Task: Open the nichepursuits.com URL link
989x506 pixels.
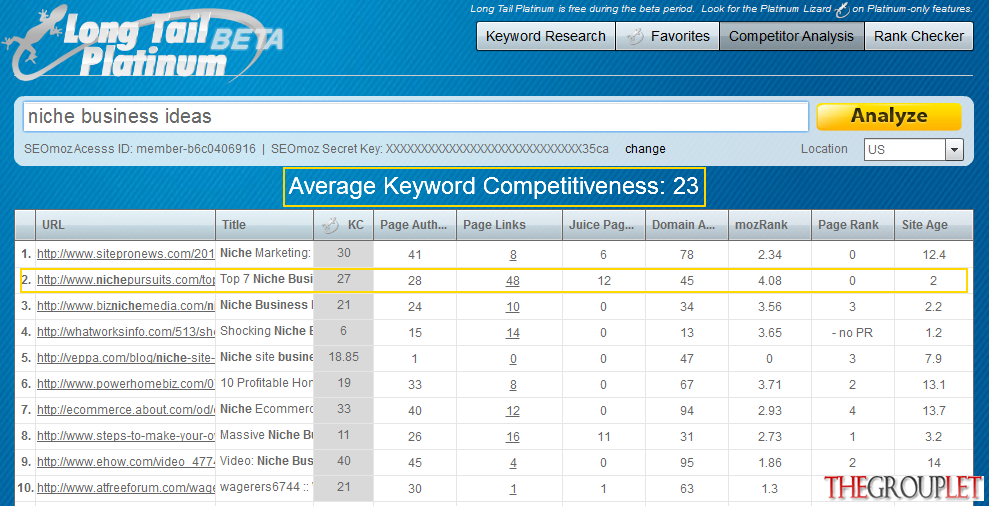Action: pos(126,280)
